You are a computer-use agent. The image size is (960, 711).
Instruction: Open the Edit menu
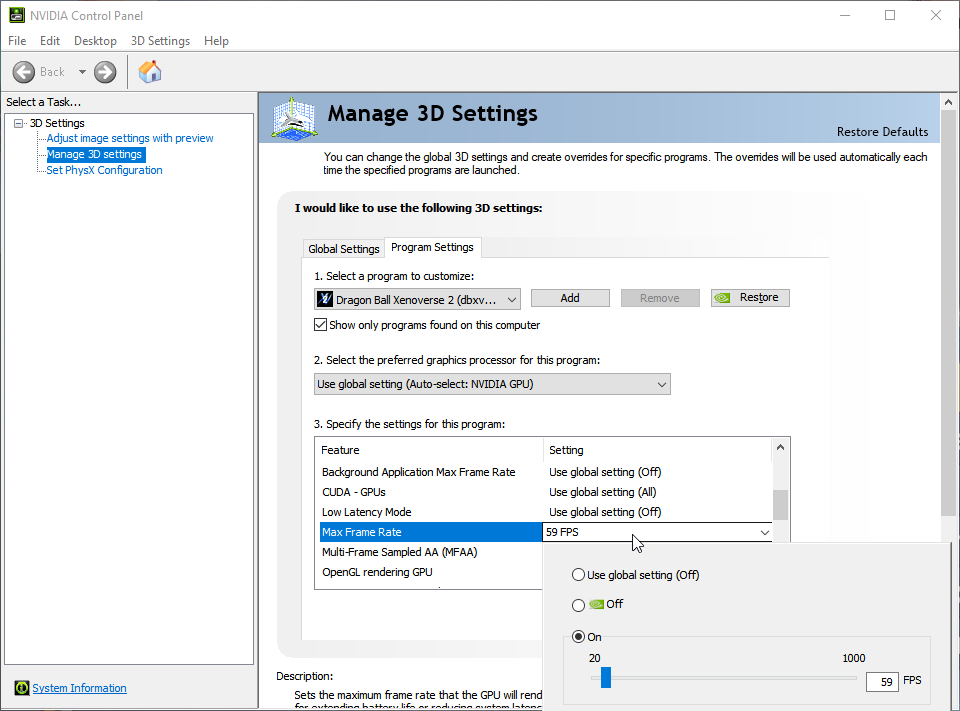(x=50, y=41)
